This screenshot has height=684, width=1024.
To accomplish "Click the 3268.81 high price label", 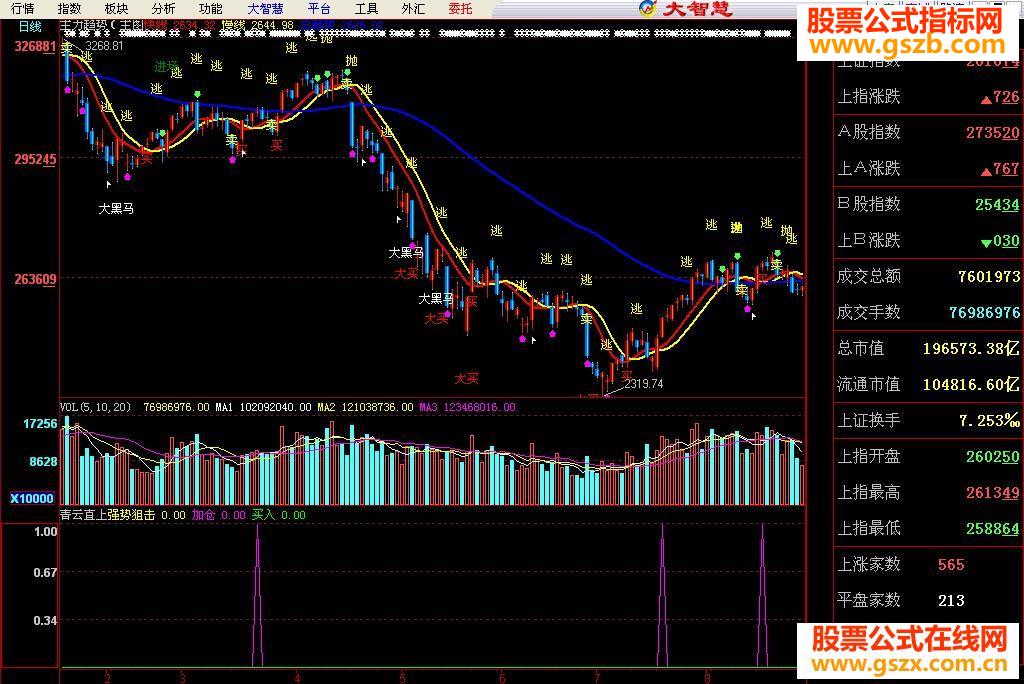I will (x=104, y=46).
